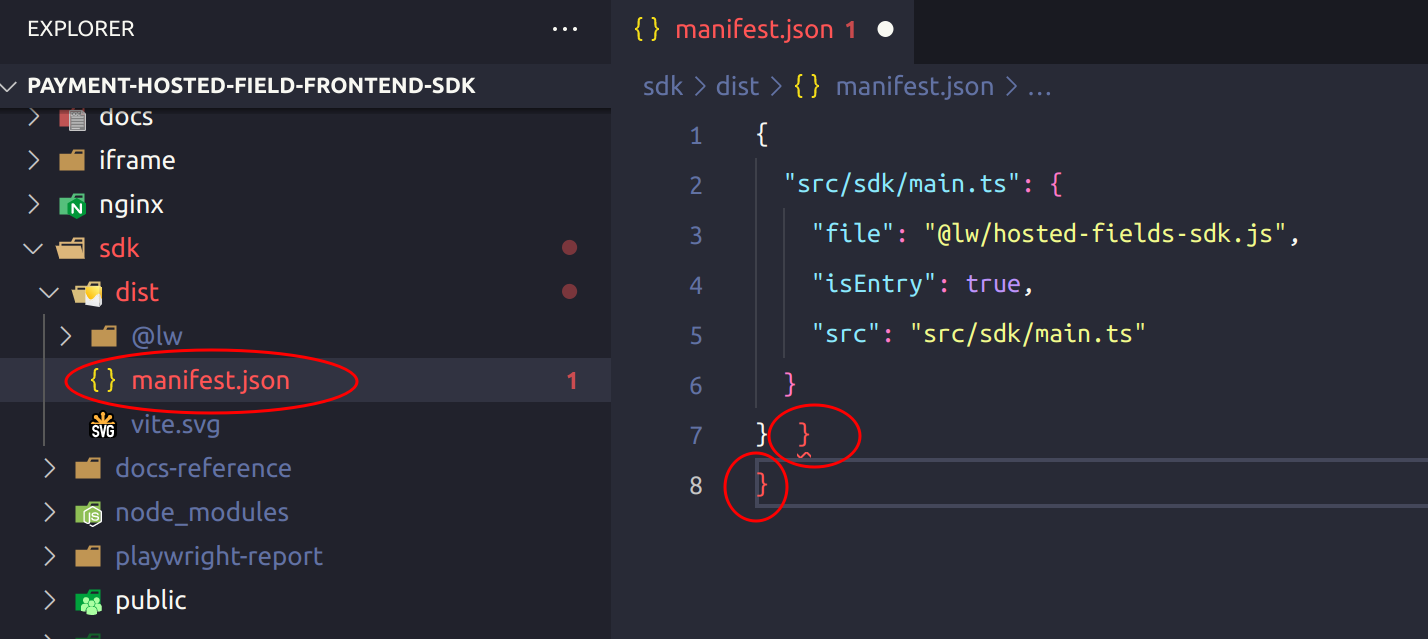Select the nginx folder label

coord(131,205)
